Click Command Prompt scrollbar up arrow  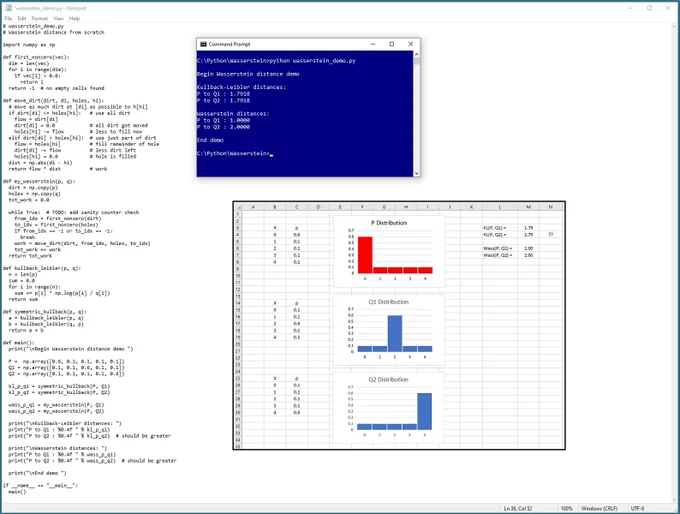click(x=417, y=54)
